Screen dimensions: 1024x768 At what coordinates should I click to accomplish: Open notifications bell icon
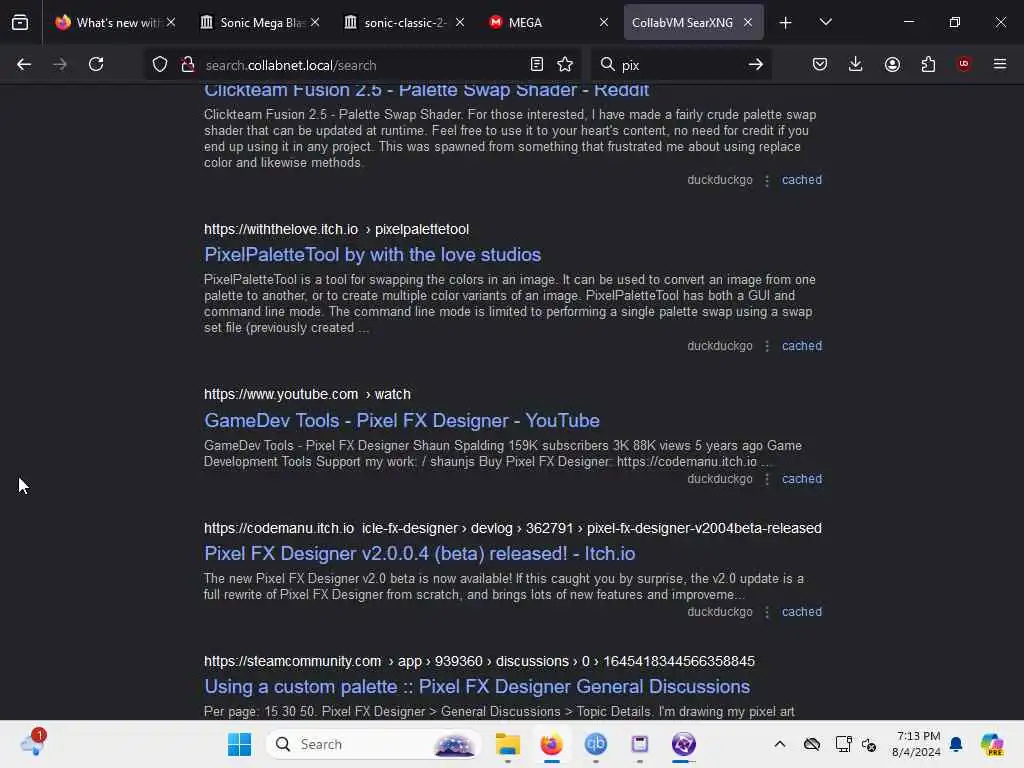pyautogui.click(x=956, y=744)
